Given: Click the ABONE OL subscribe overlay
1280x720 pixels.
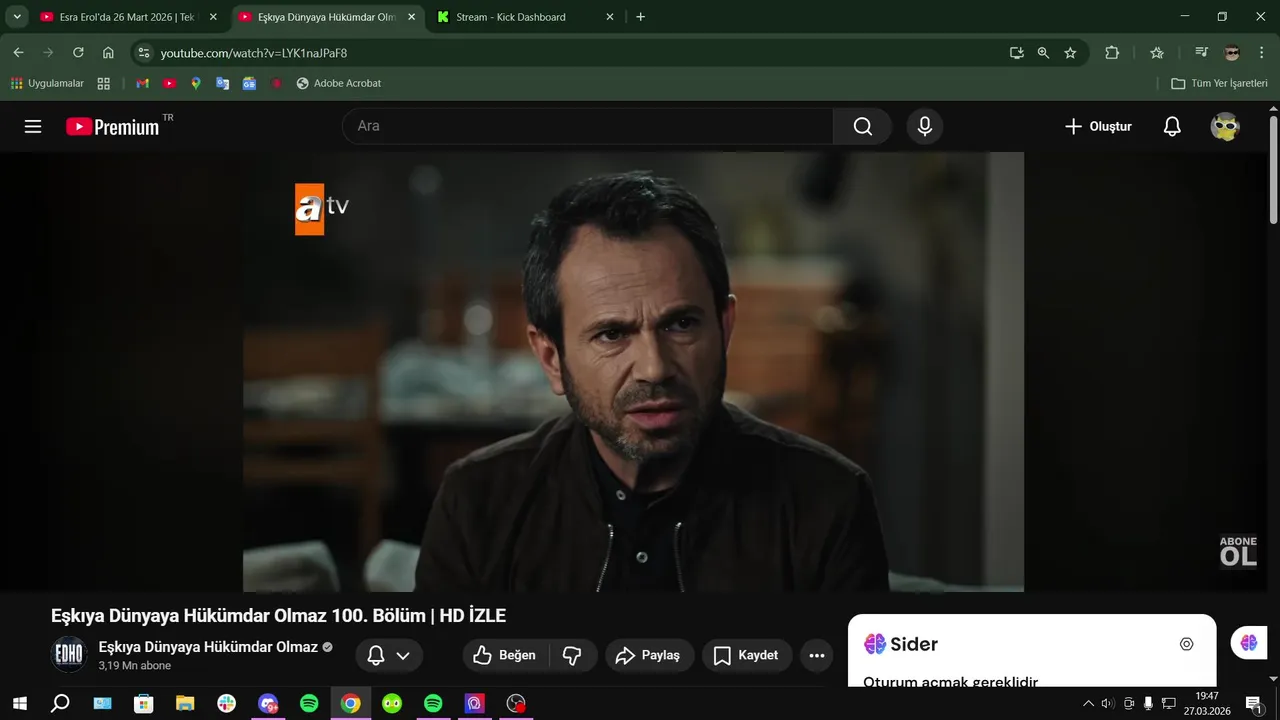Looking at the screenshot, I should tap(1238, 552).
